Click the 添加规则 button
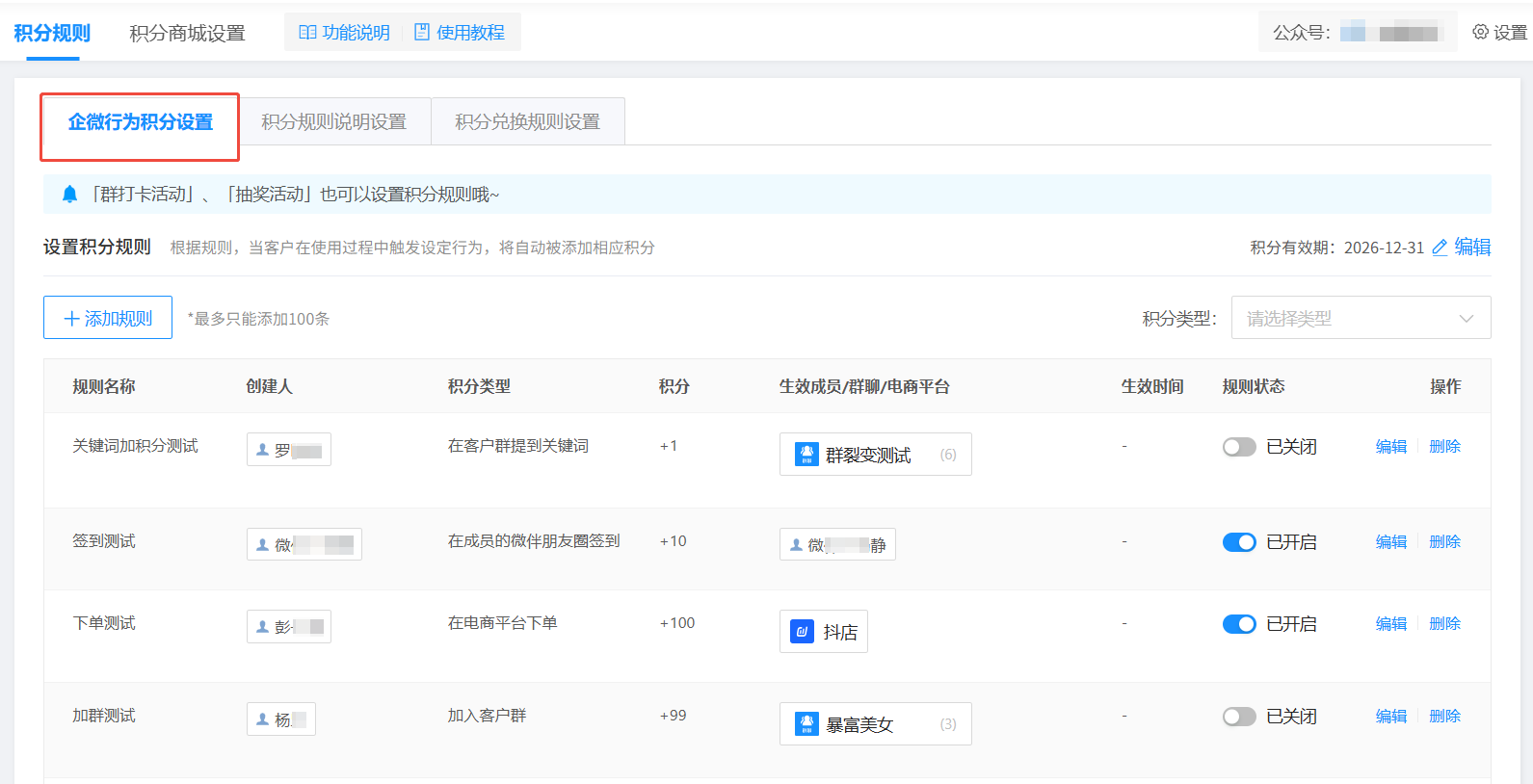The image size is (1533, 784). coord(108,318)
